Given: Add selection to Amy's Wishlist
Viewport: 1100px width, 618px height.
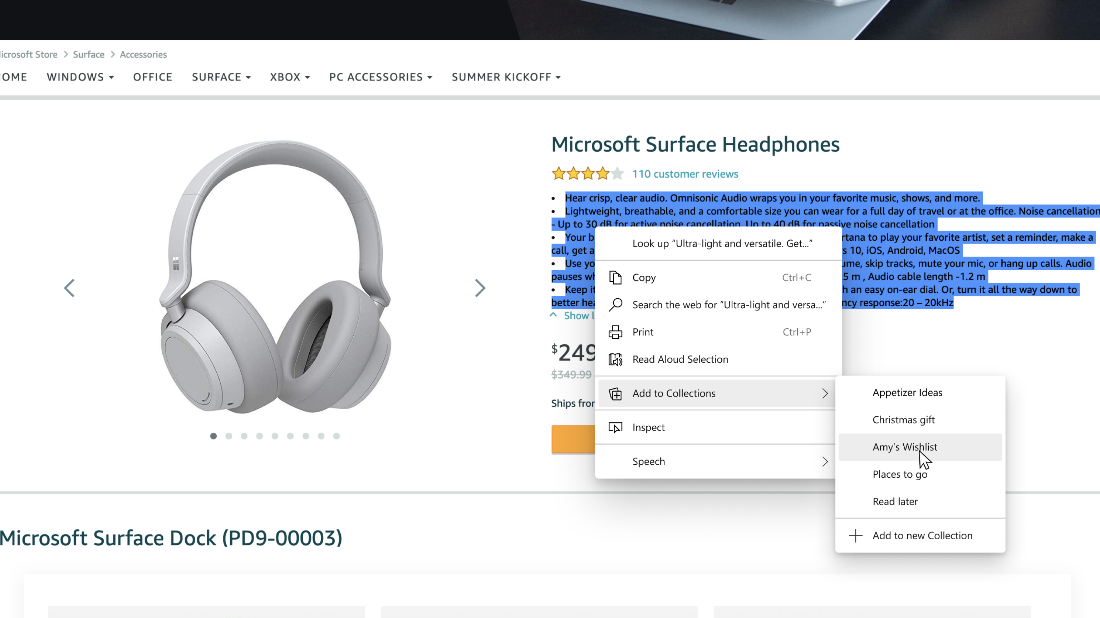Looking at the screenshot, I should coord(920,448).
